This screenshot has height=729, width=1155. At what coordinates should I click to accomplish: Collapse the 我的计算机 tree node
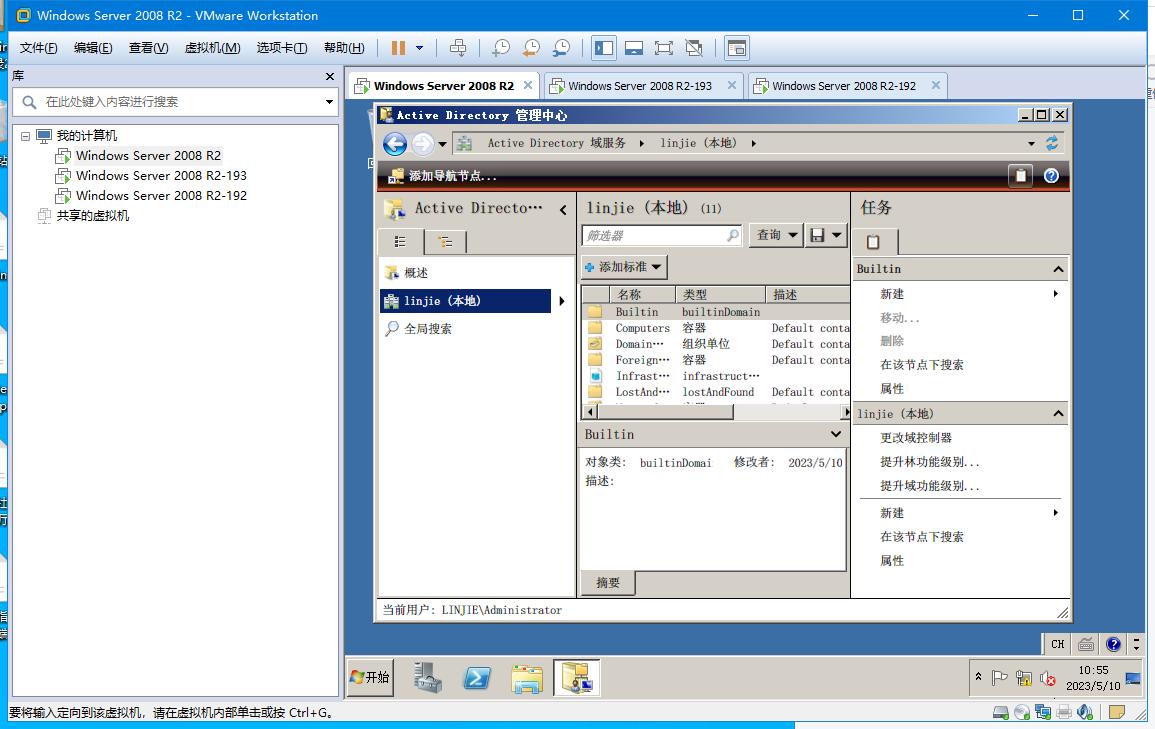click(26, 136)
